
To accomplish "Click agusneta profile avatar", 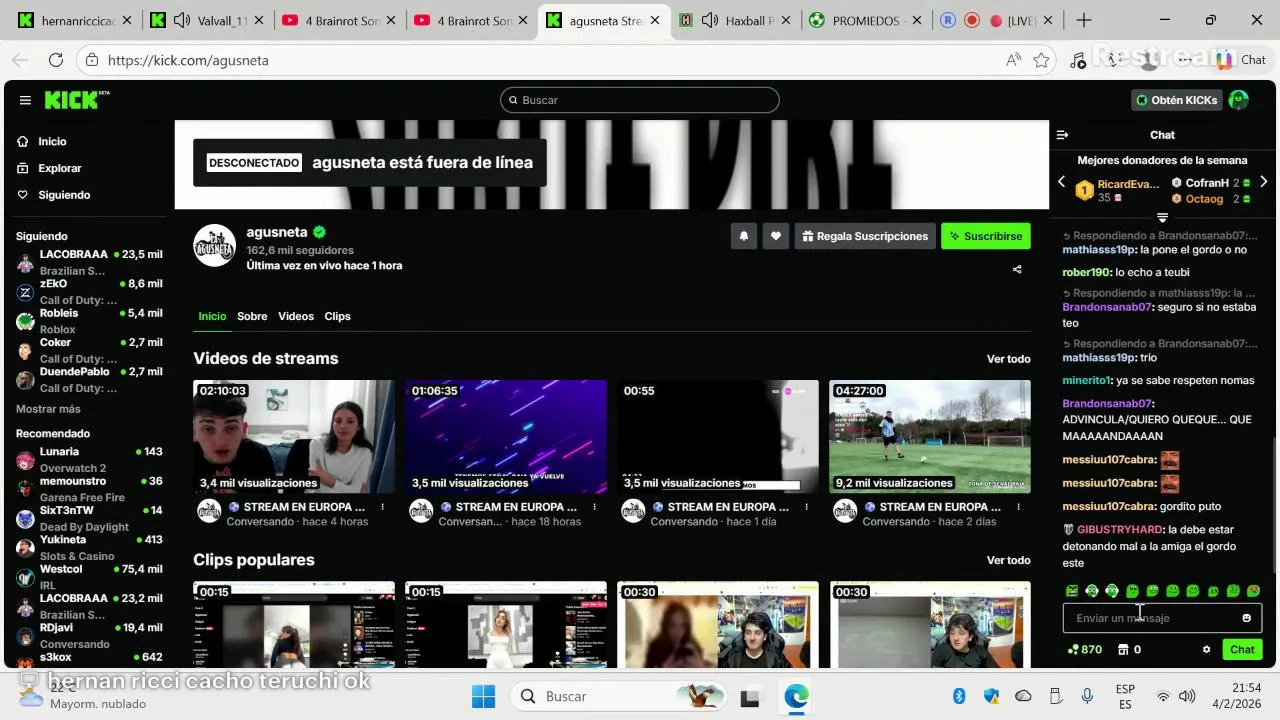I will 214,246.
